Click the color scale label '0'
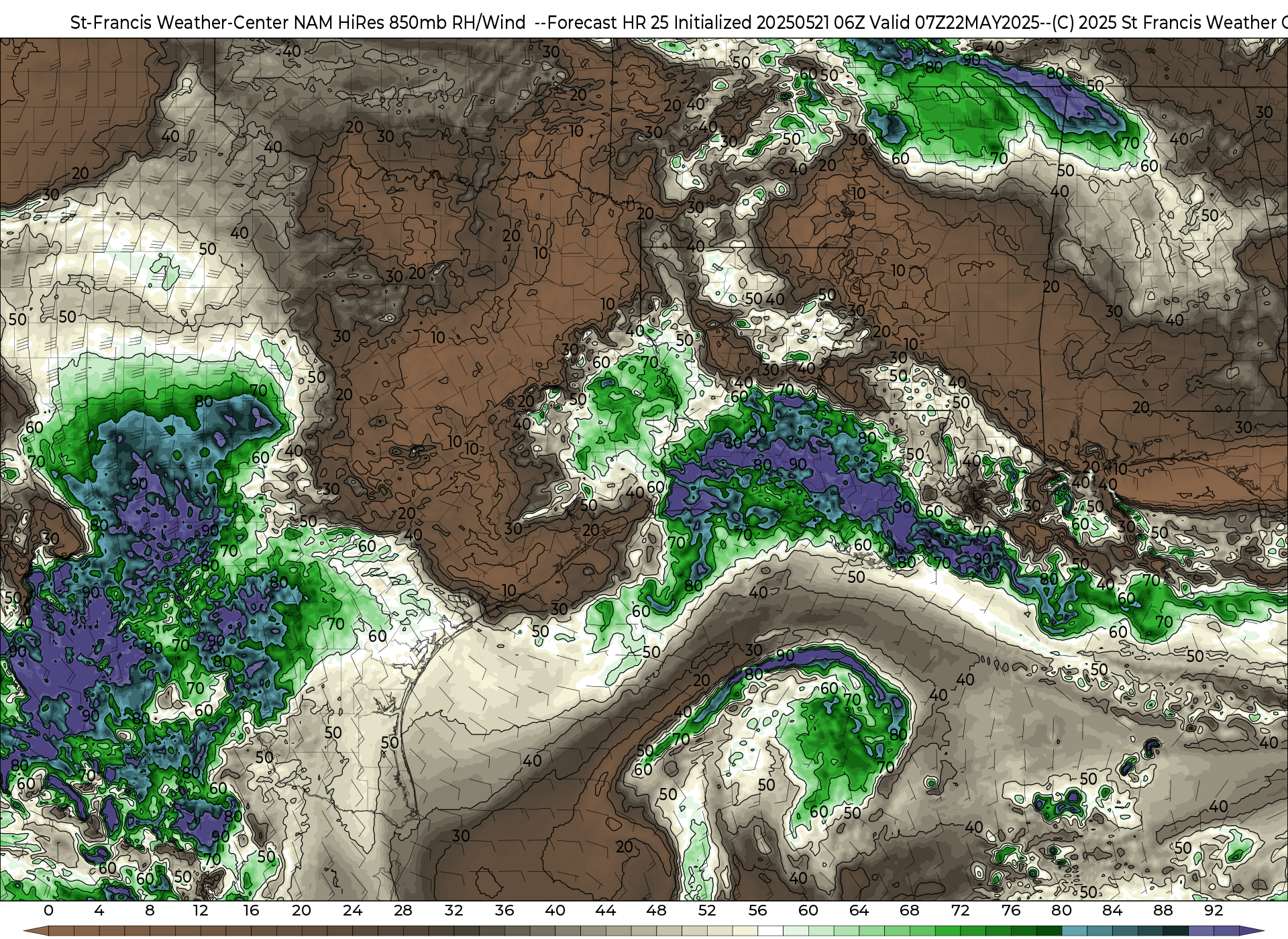 pyautogui.click(x=48, y=910)
